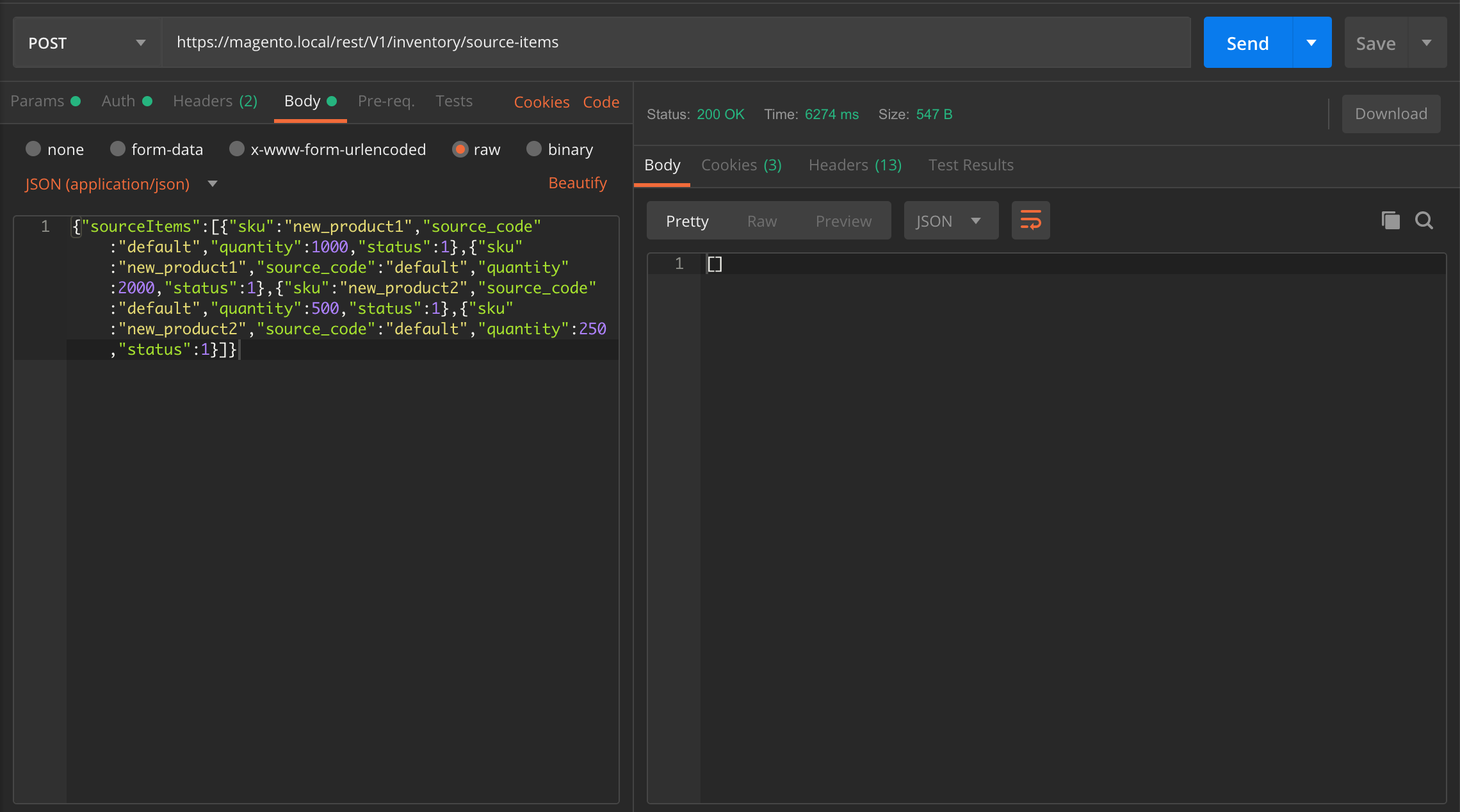The image size is (1460, 812).
Task: Expand the Send button arrow options
Action: coord(1311,42)
